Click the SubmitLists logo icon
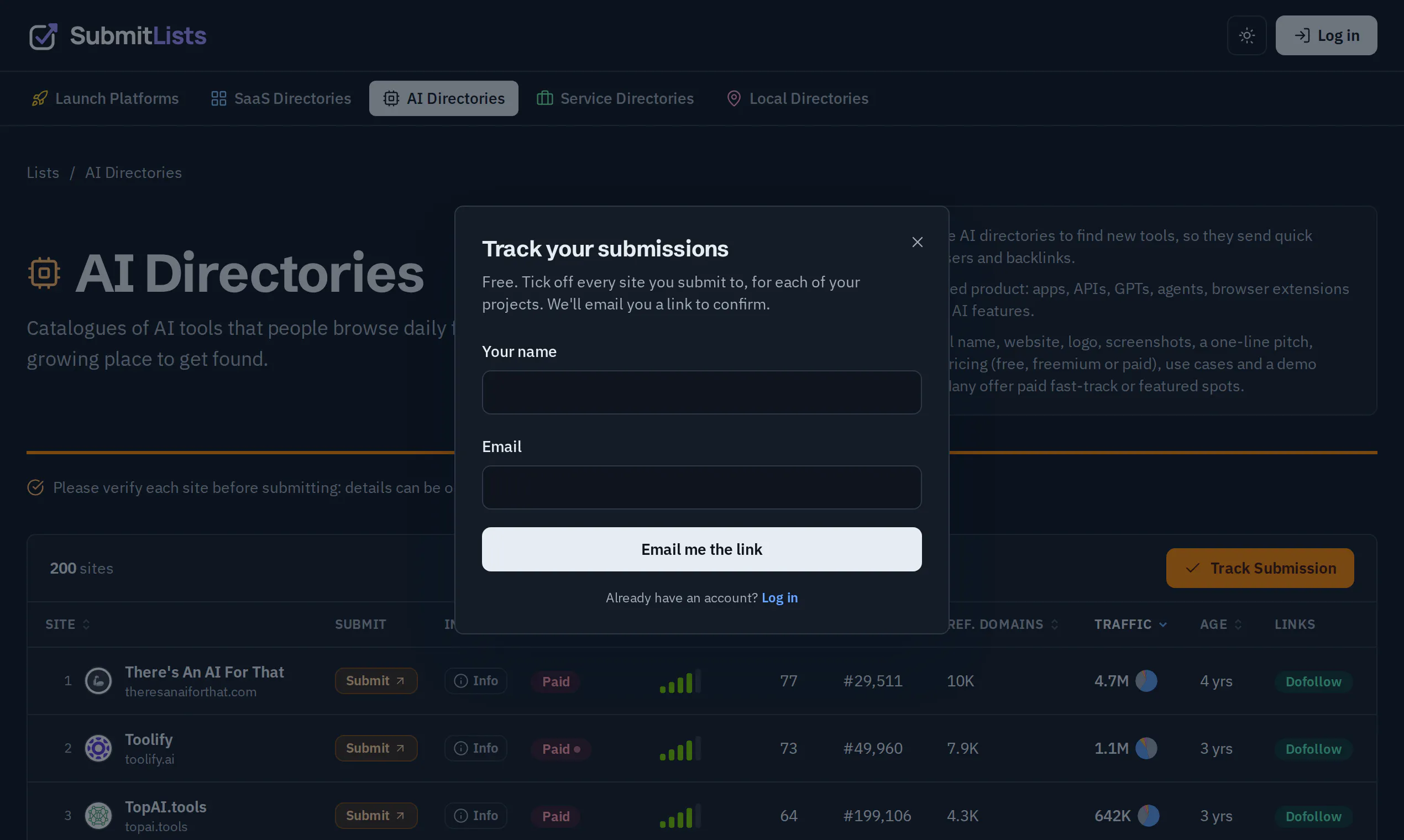Image resolution: width=1404 pixels, height=840 pixels. pyautogui.click(x=43, y=36)
